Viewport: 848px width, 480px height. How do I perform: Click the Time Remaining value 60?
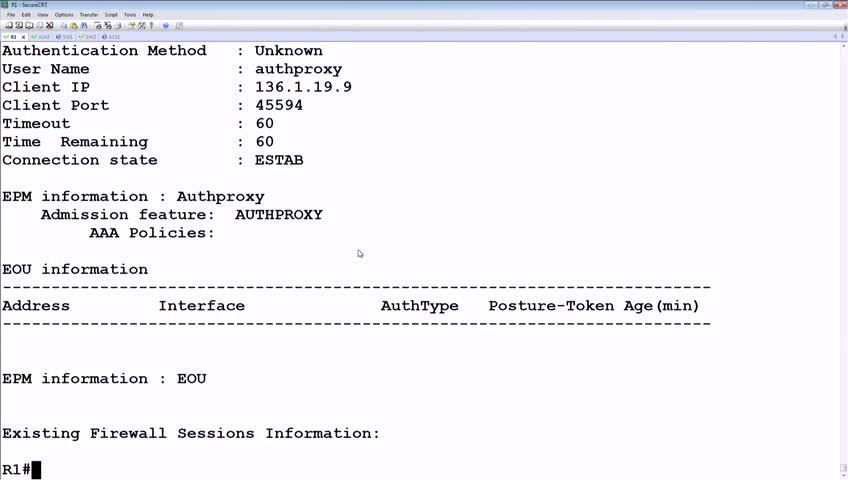(264, 142)
